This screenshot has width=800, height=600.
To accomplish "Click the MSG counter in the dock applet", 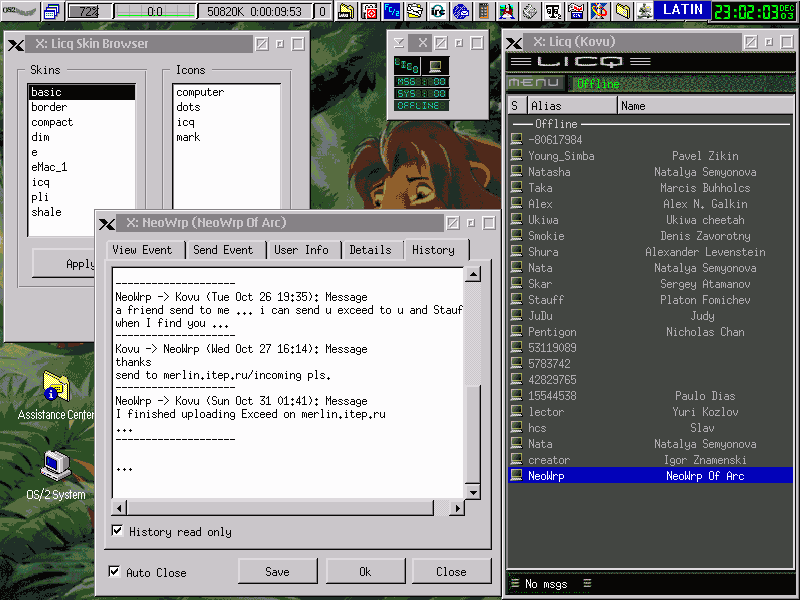I will tap(421, 82).
